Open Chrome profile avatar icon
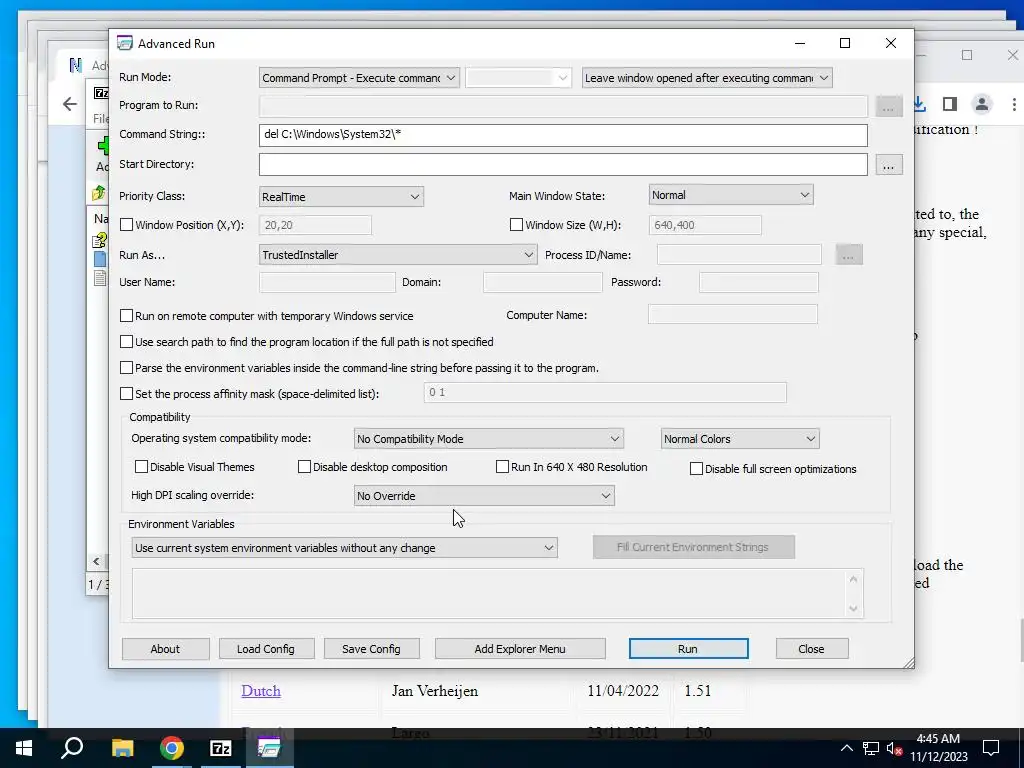This screenshot has width=1024, height=768. [x=982, y=104]
